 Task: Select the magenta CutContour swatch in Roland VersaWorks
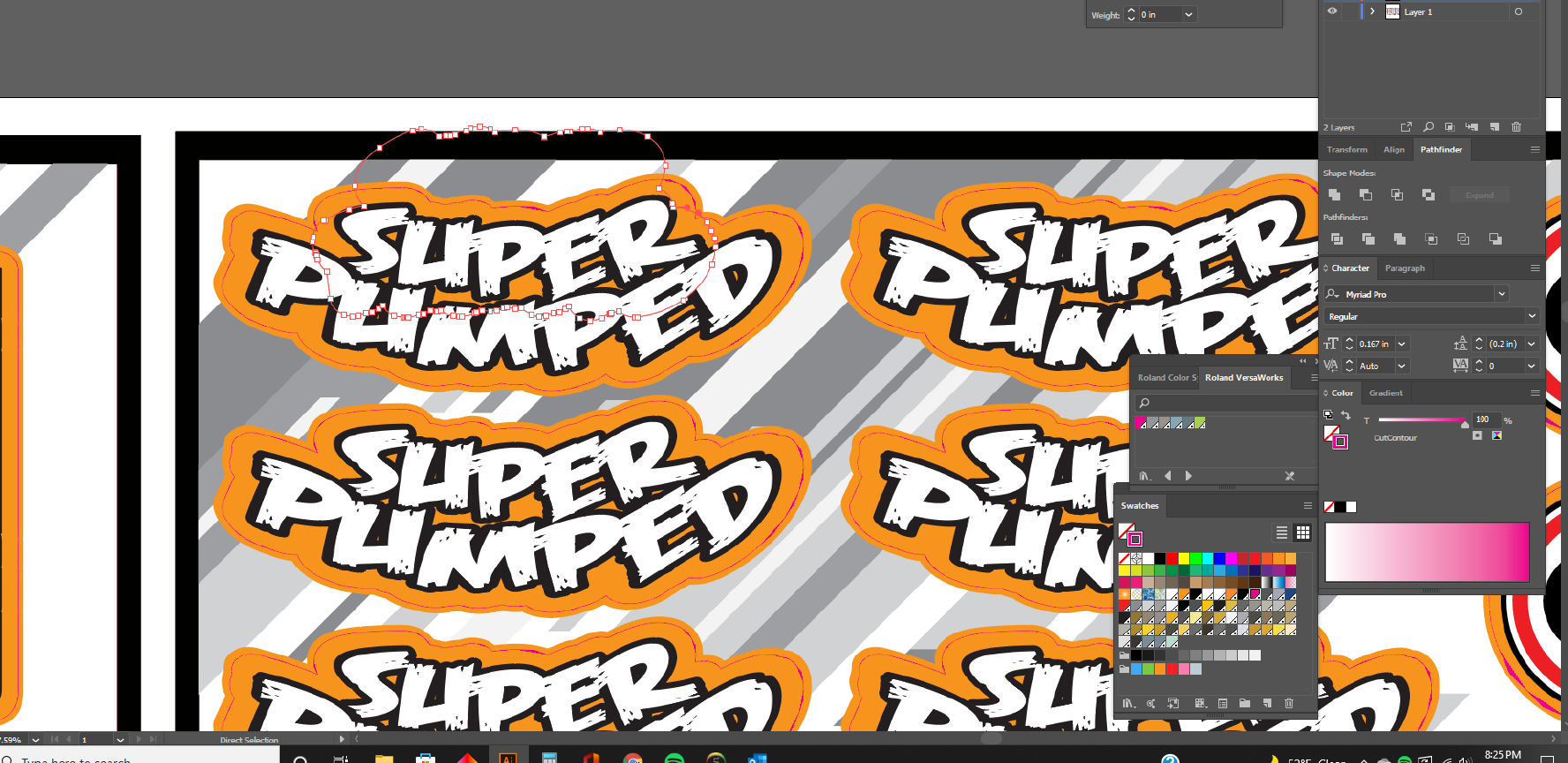click(x=1141, y=423)
